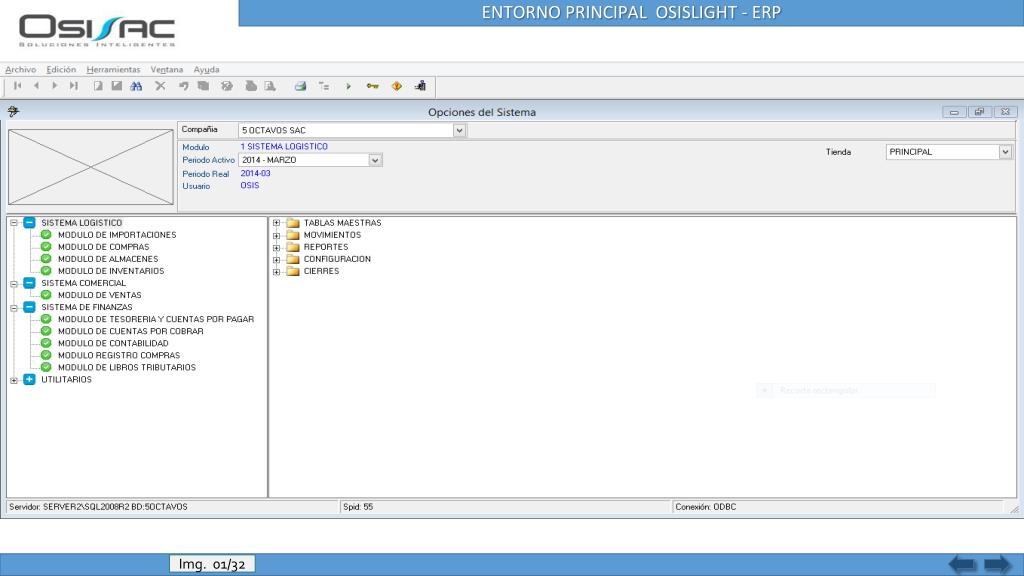This screenshot has height=576, width=1024.
Task: Go to first record toolbar icon
Action: click(18, 86)
